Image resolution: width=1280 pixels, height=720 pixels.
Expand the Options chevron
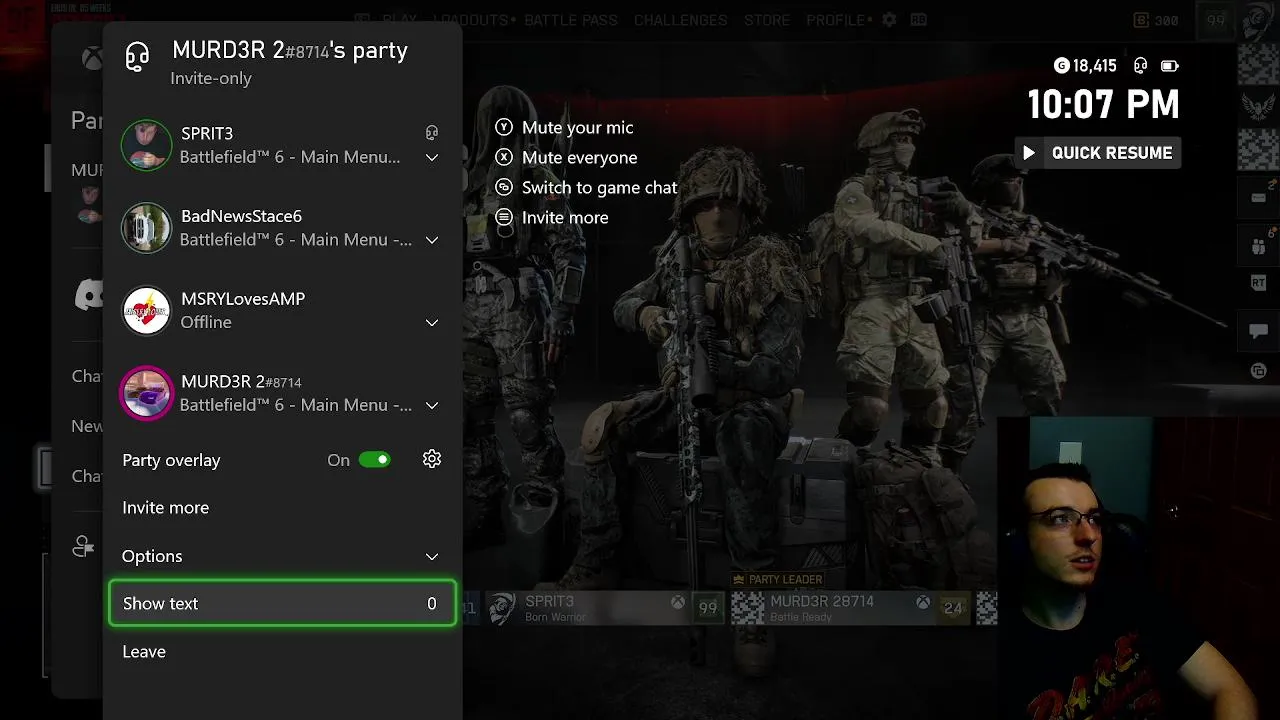pyautogui.click(x=432, y=557)
